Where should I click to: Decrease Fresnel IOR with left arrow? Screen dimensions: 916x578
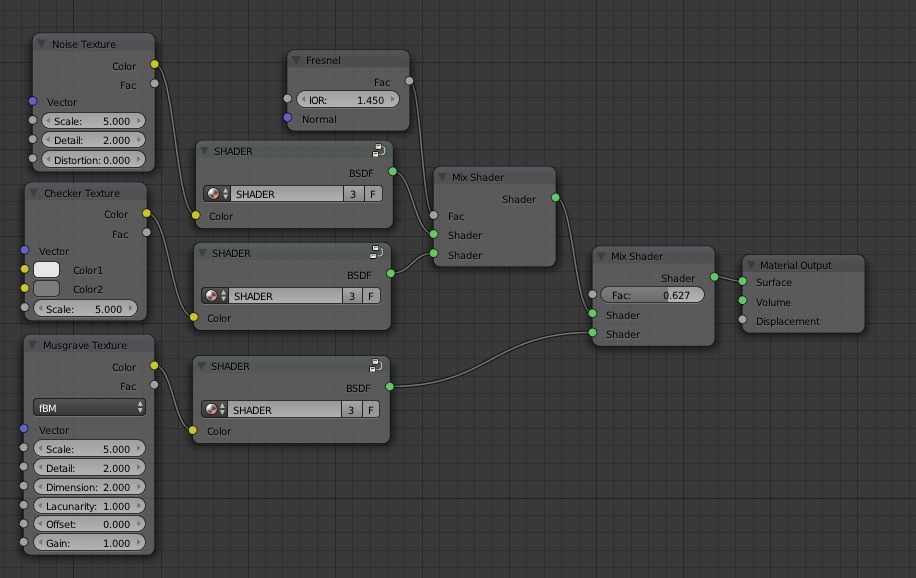(x=304, y=99)
